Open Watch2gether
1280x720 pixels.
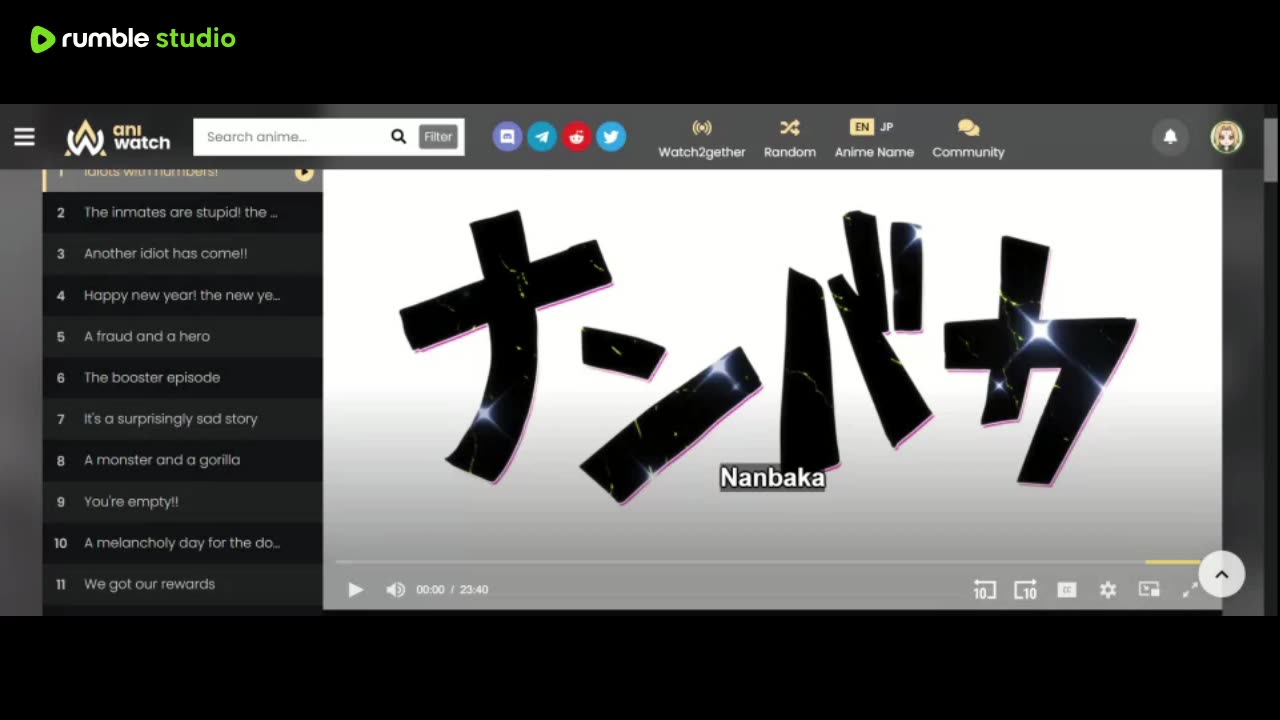point(701,139)
